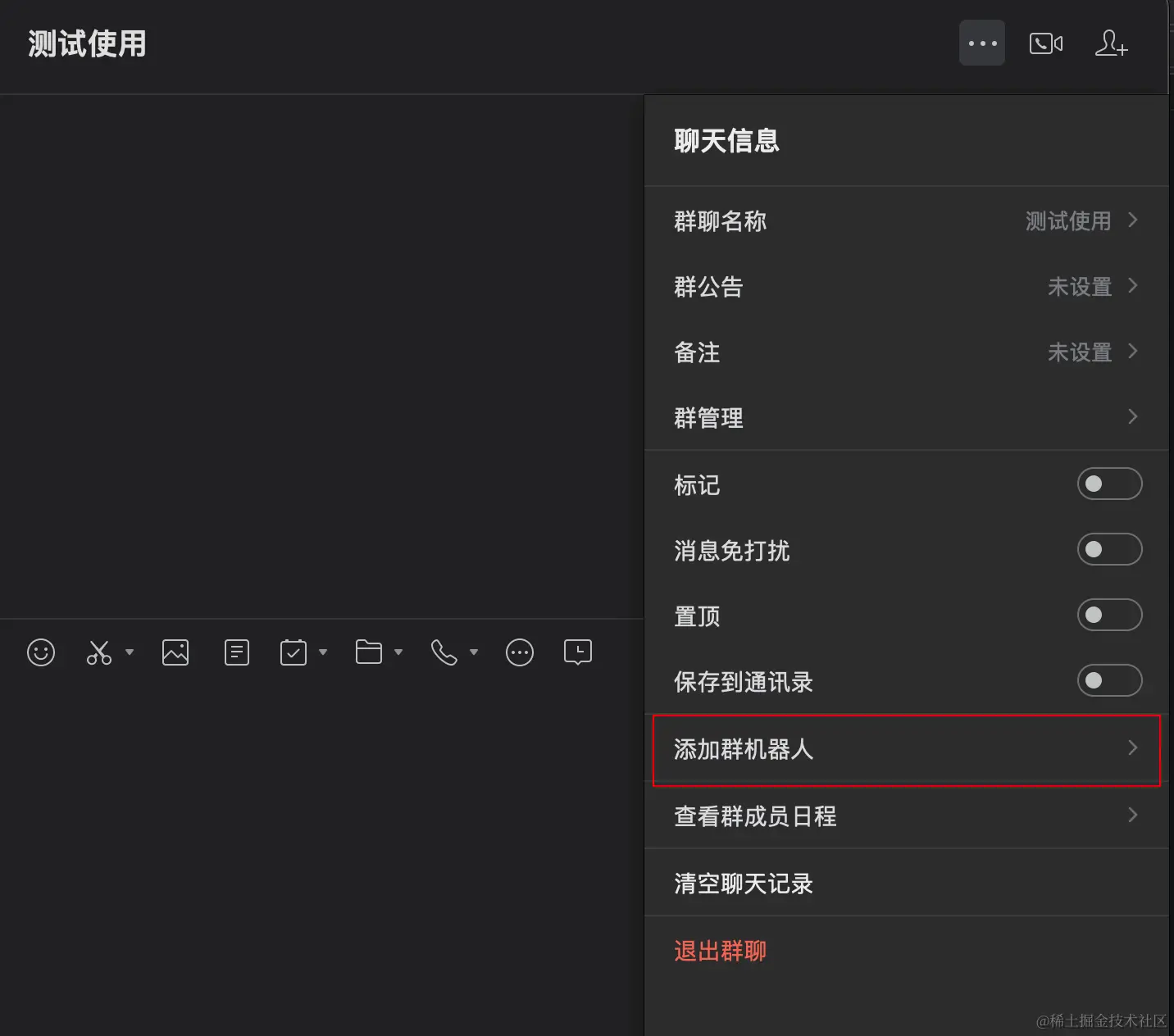Click 未设置 value beside 备注
Screen dimensions: 1174x1036
[1080, 352]
